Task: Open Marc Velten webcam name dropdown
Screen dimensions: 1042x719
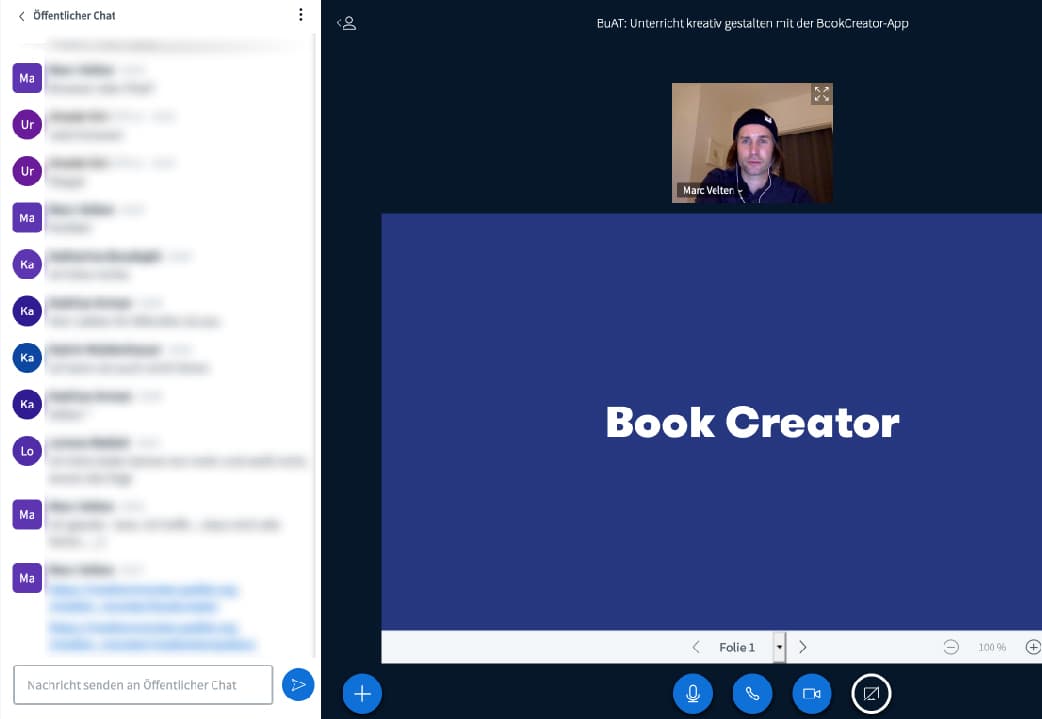Action: pyautogui.click(x=712, y=191)
